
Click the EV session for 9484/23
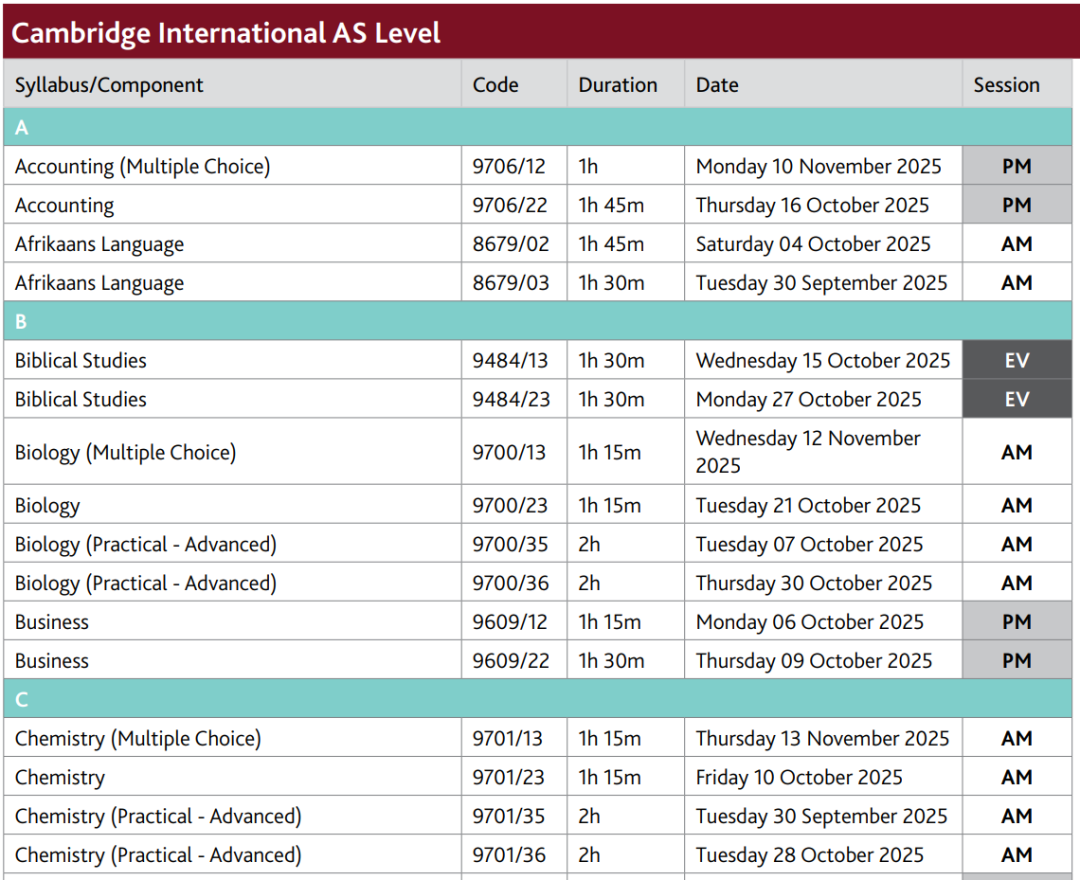click(x=1017, y=399)
